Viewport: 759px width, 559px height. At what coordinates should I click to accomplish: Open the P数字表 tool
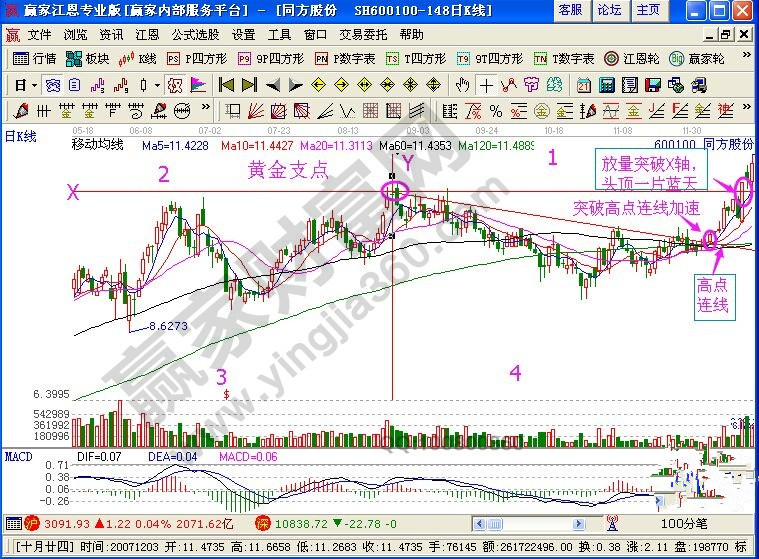tap(345, 59)
